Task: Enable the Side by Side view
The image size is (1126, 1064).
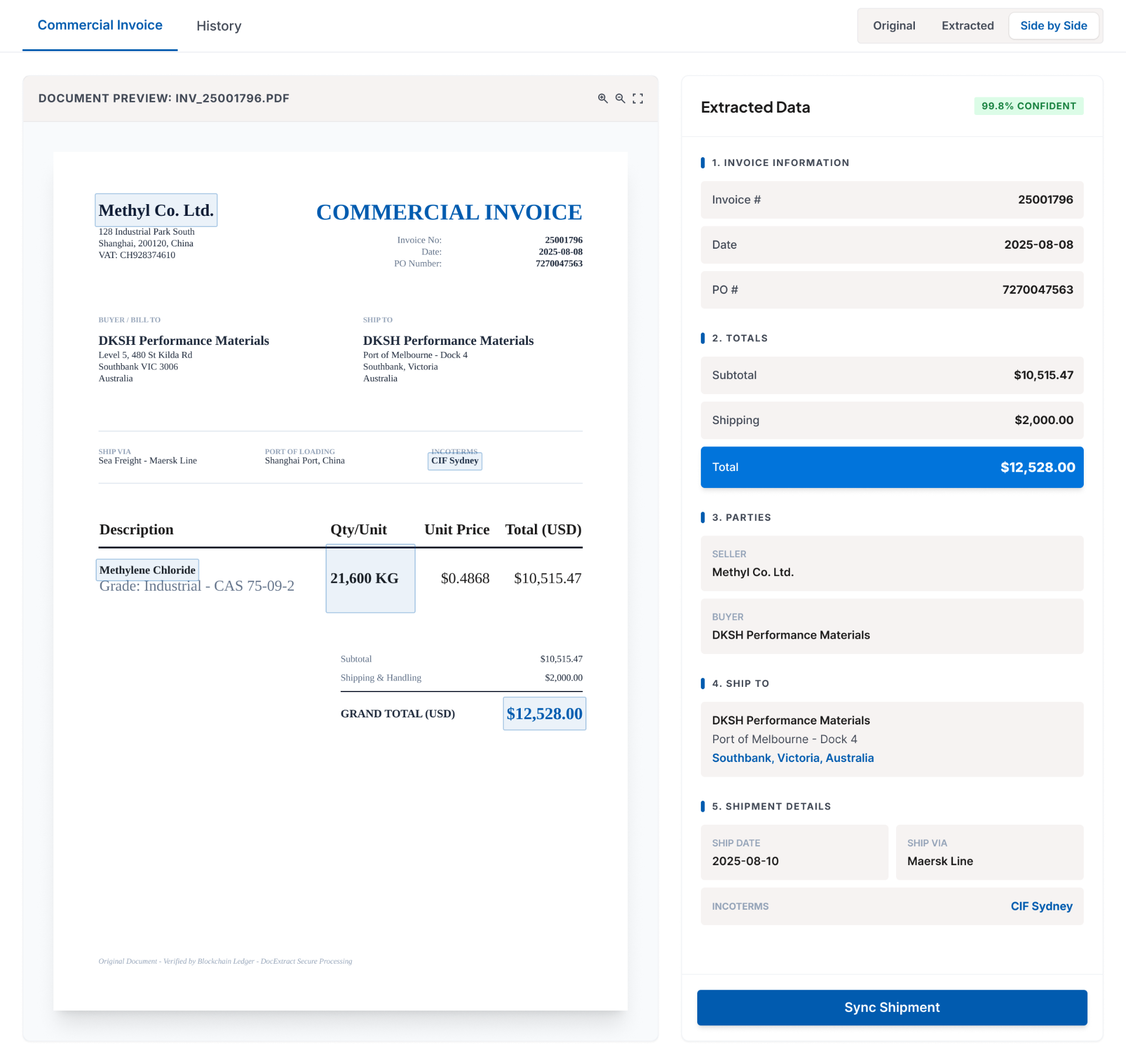Action: coord(1053,26)
